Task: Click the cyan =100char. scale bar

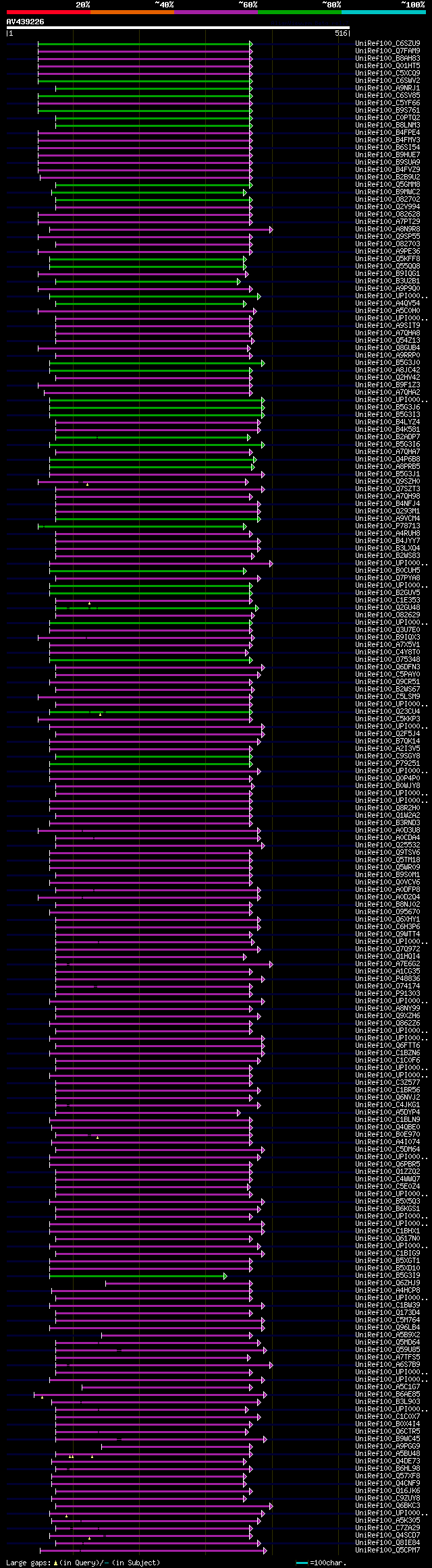Action: [302, 1563]
